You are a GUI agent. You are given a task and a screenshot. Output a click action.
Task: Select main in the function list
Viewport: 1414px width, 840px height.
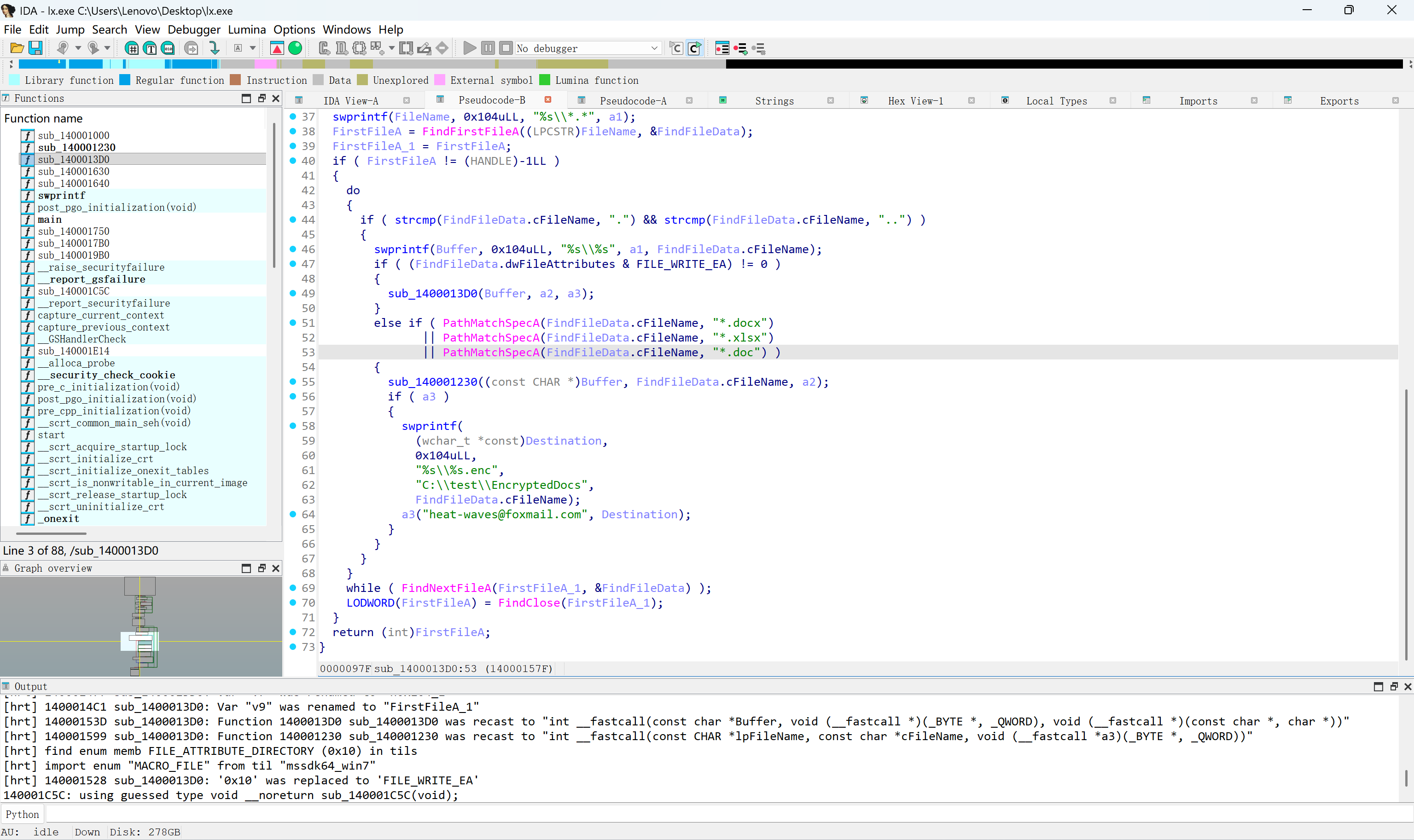pyautogui.click(x=50, y=219)
